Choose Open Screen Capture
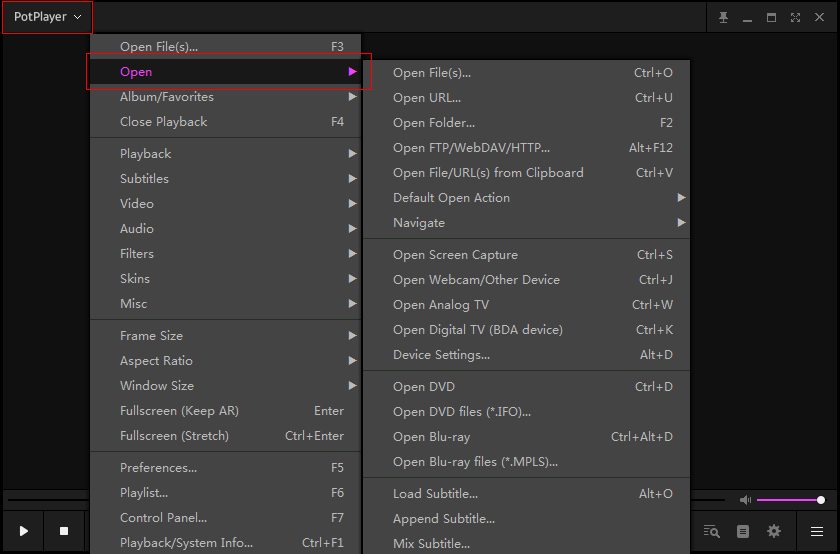 (455, 255)
